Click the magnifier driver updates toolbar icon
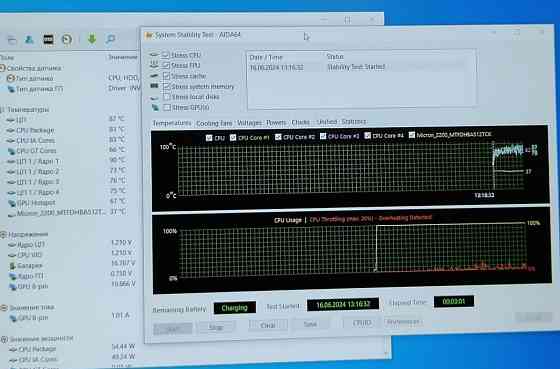Screen dimensions: 560x369 point(110,39)
